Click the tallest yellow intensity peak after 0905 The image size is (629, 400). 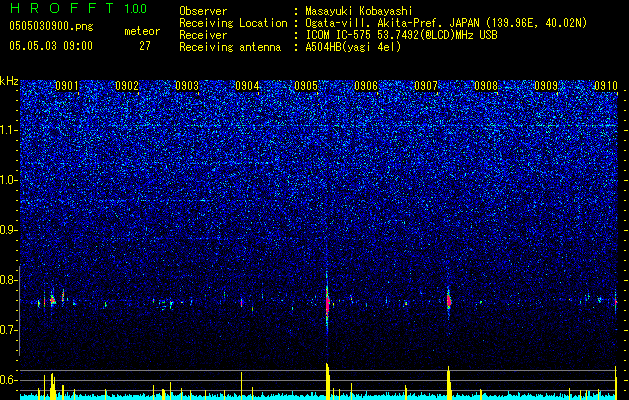click(327, 382)
